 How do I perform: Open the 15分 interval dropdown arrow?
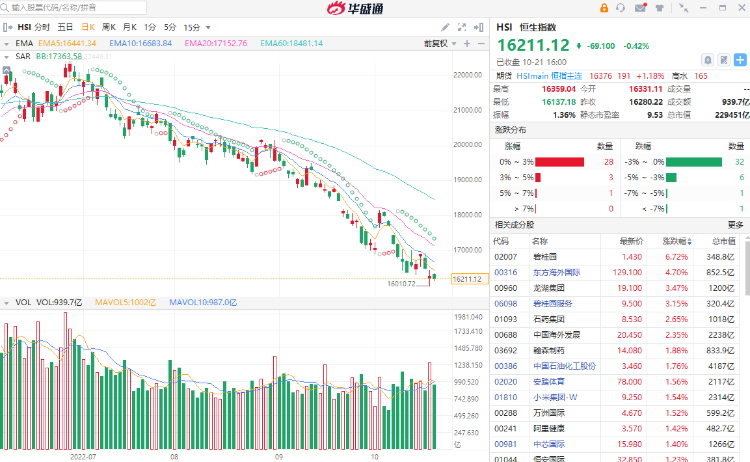click(208, 28)
